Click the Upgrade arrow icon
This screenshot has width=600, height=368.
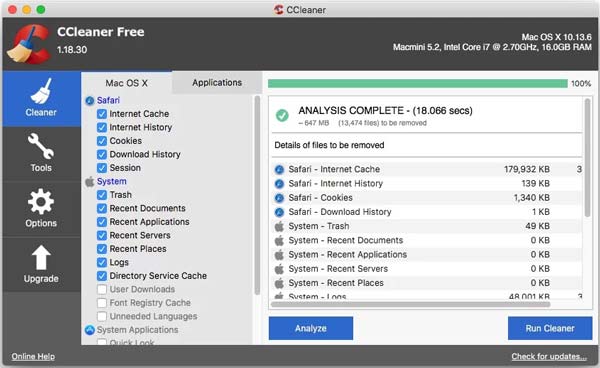pyautogui.click(x=41, y=257)
